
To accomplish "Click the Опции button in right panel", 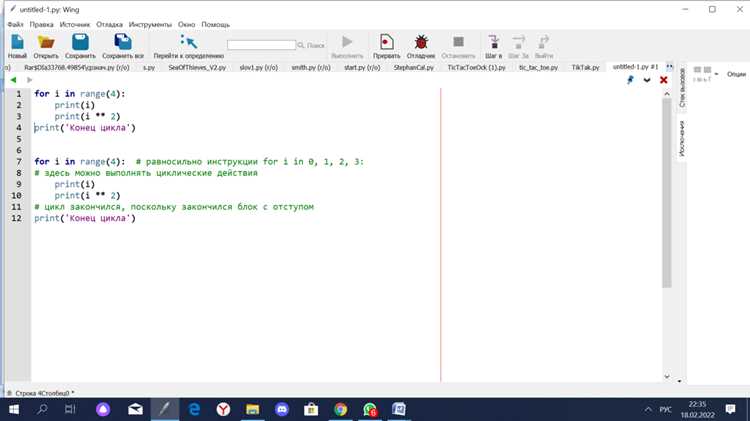I will point(736,74).
